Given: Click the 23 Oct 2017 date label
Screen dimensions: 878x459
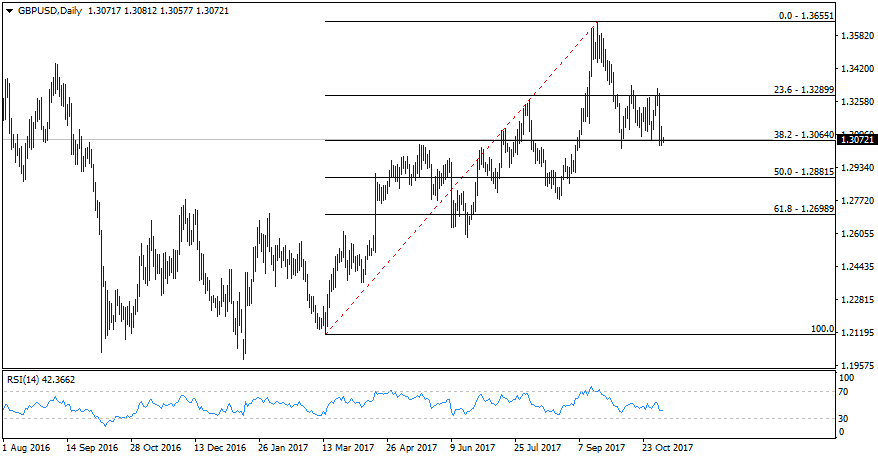Looking at the screenshot, I should click(667, 448).
